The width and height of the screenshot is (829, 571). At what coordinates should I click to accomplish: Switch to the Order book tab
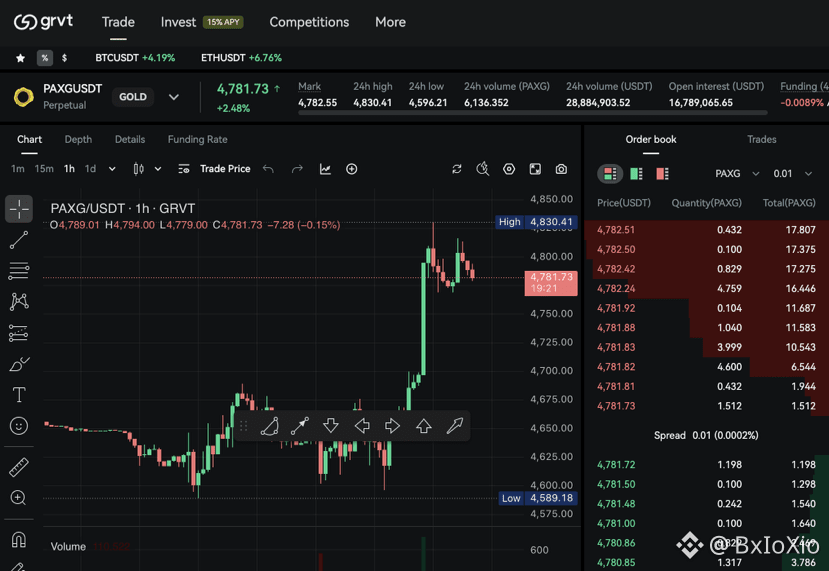651,140
